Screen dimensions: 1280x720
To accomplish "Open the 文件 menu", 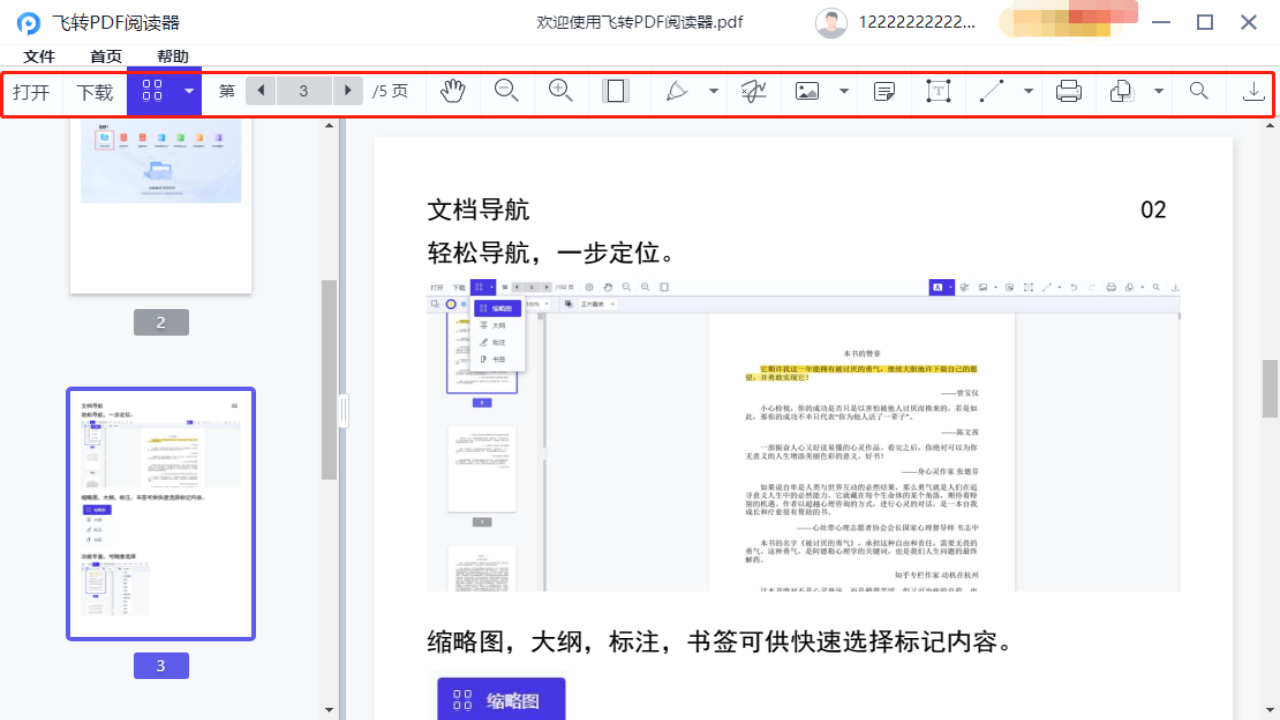I will tap(39, 56).
